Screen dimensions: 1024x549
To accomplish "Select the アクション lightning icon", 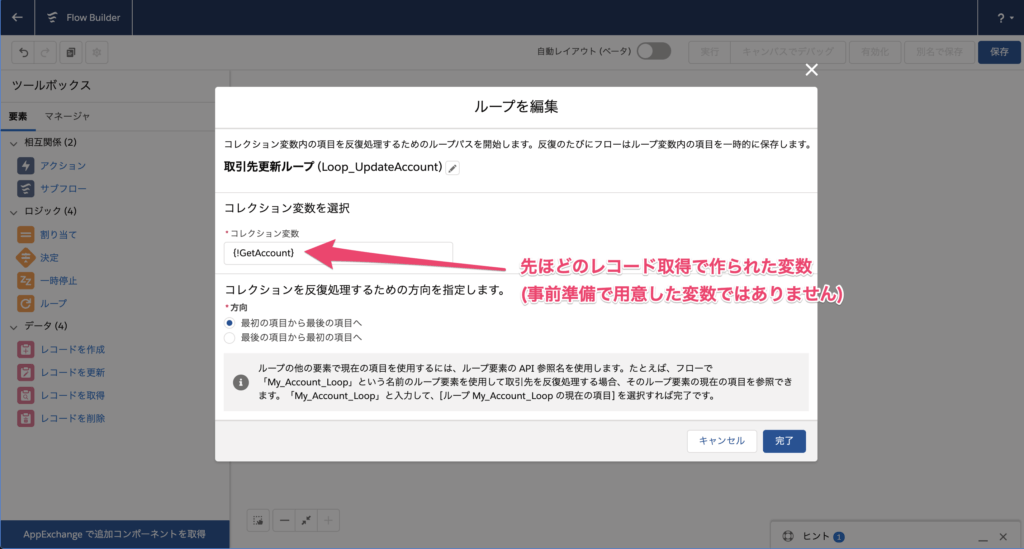I will (25, 166).
